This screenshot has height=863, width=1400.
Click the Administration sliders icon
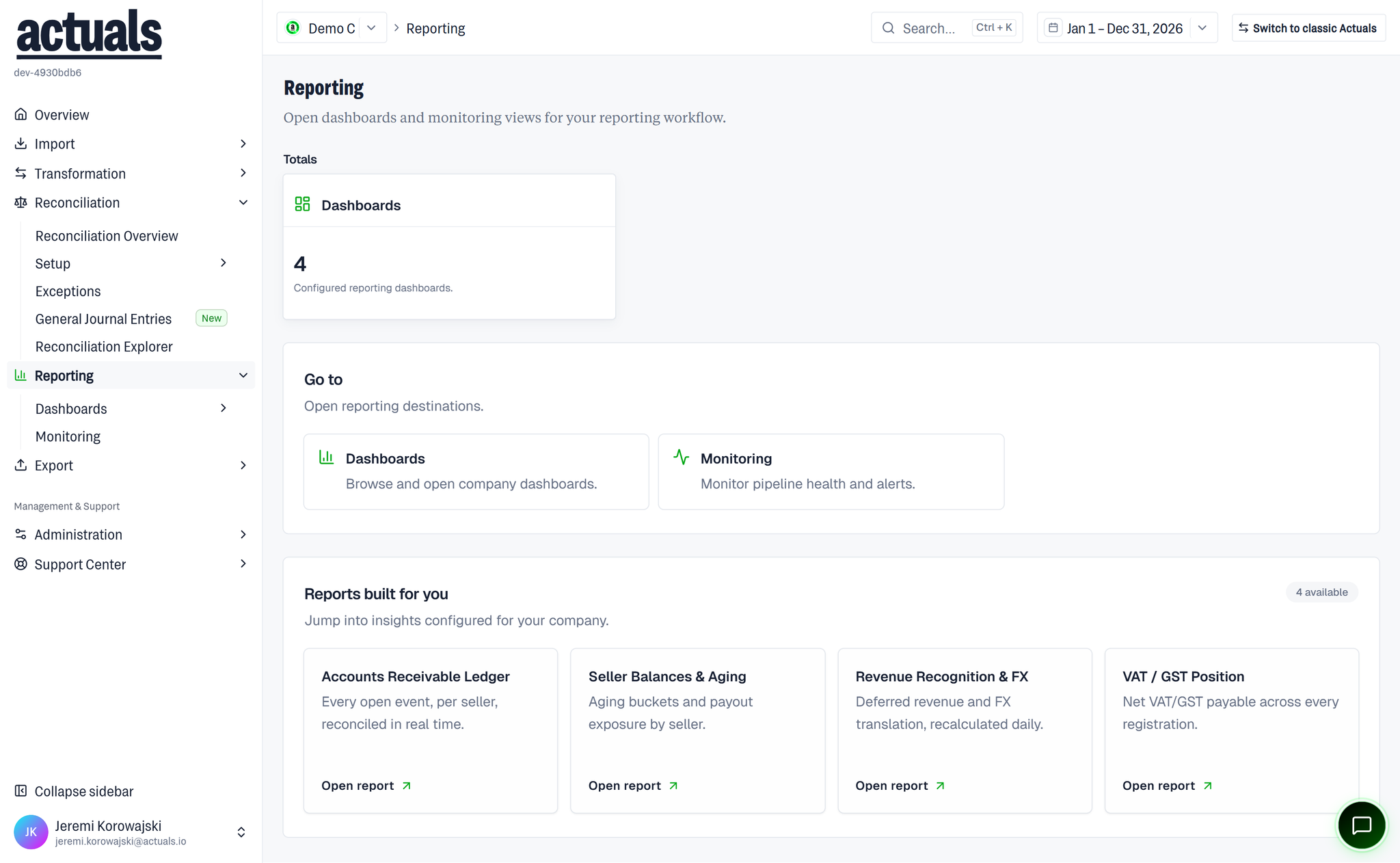(21, 534)
